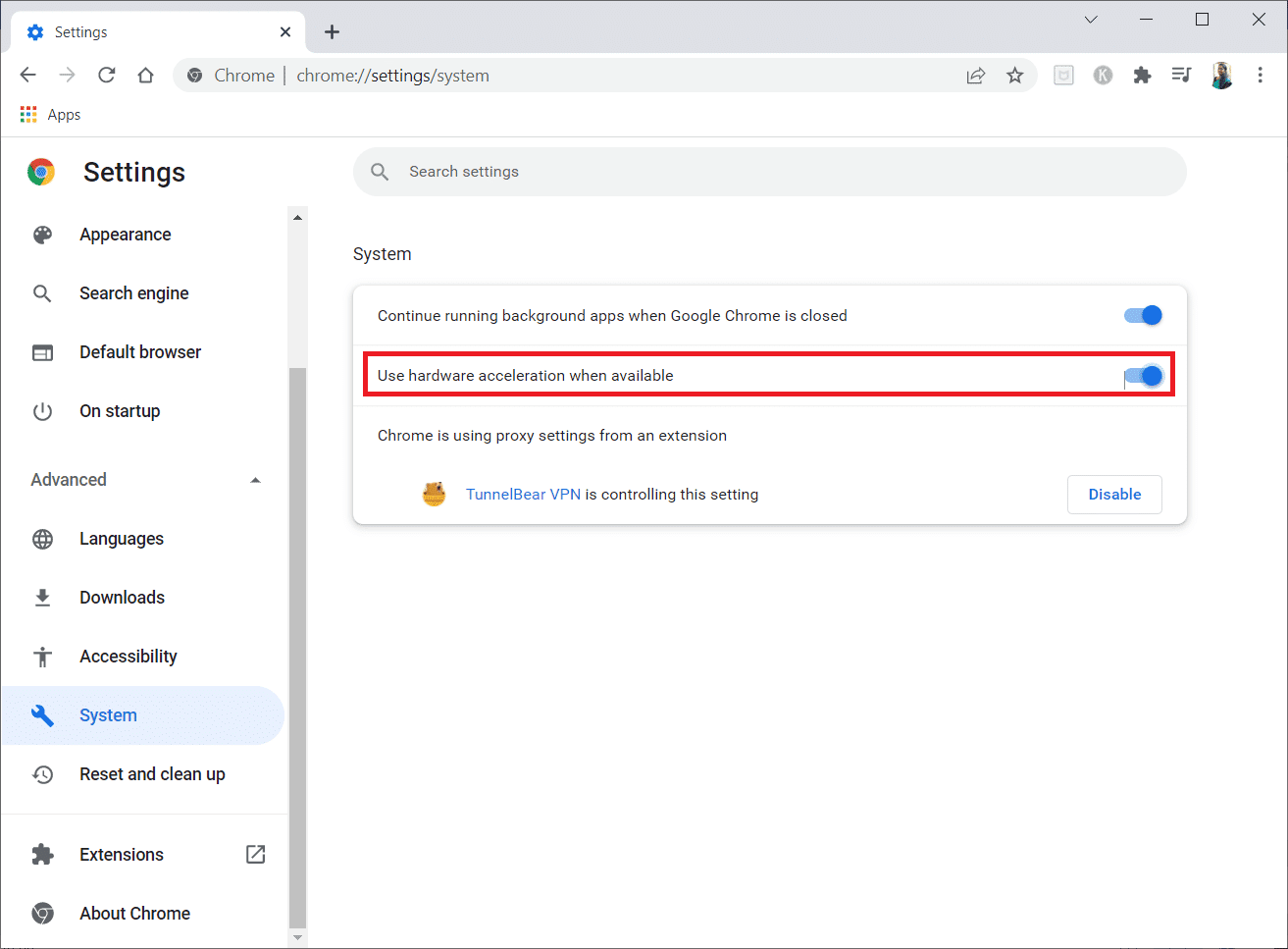Open the TunnelBear VPN bear icon

434,494
